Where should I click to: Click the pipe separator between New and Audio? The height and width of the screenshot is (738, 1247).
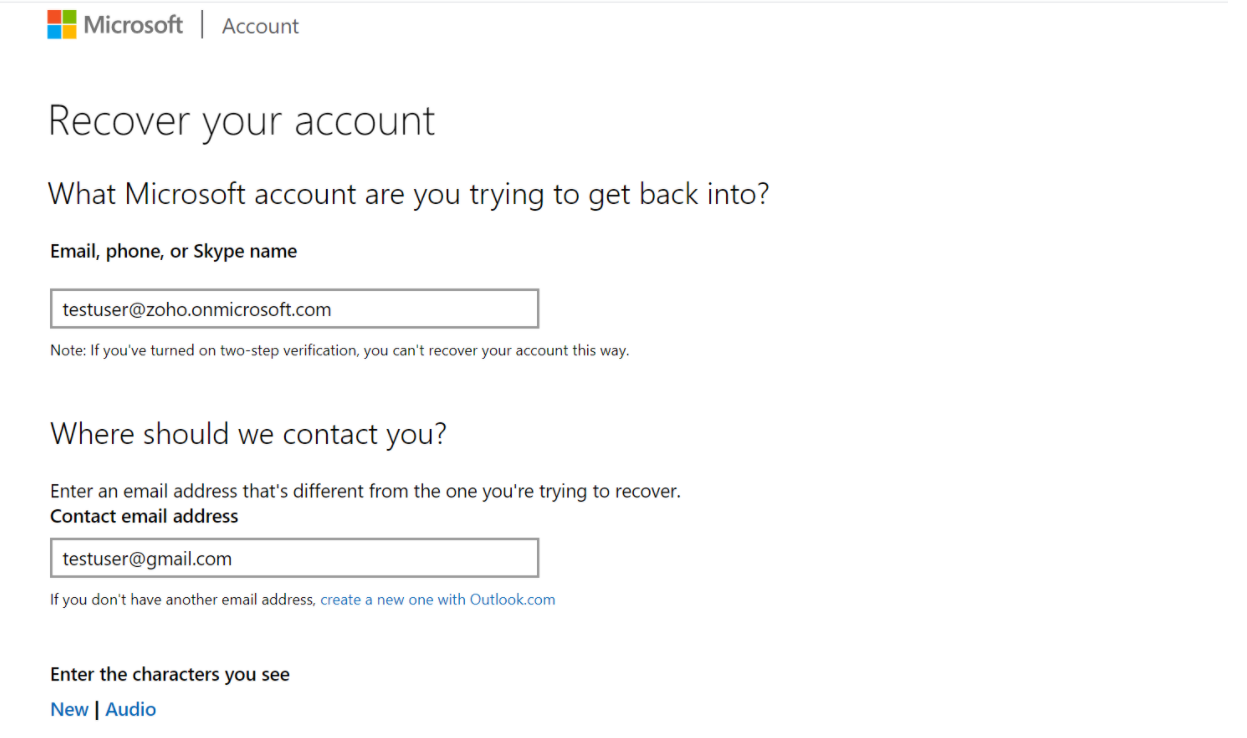(97, 709)
